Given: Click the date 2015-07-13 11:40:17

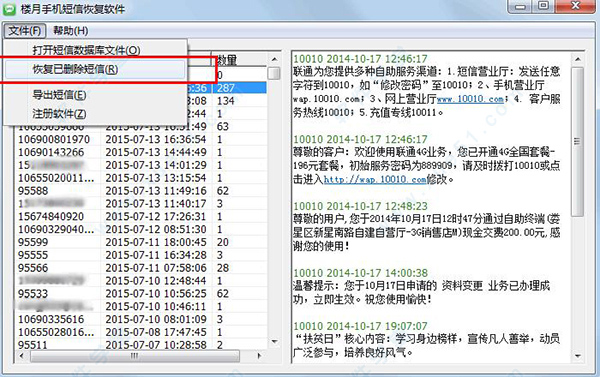Looking at the screenshot, I should pyautogui.click(x=156, y=204).
